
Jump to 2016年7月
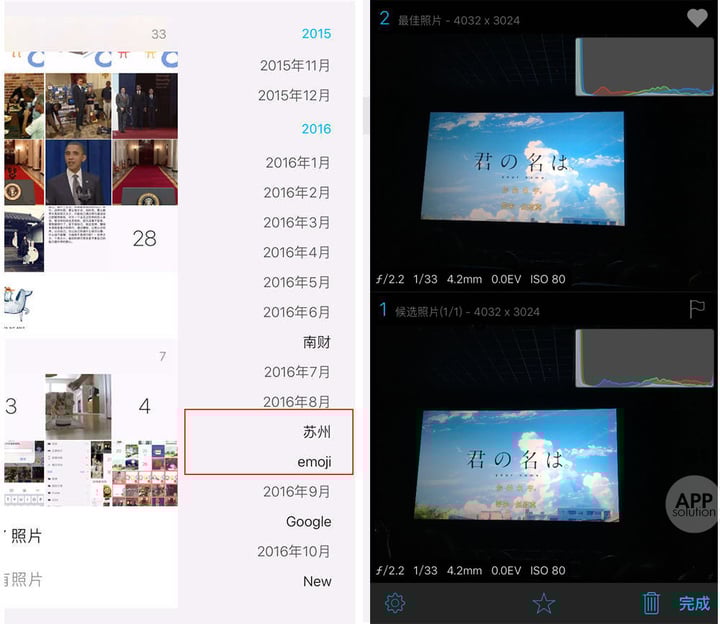click(297, 371)
